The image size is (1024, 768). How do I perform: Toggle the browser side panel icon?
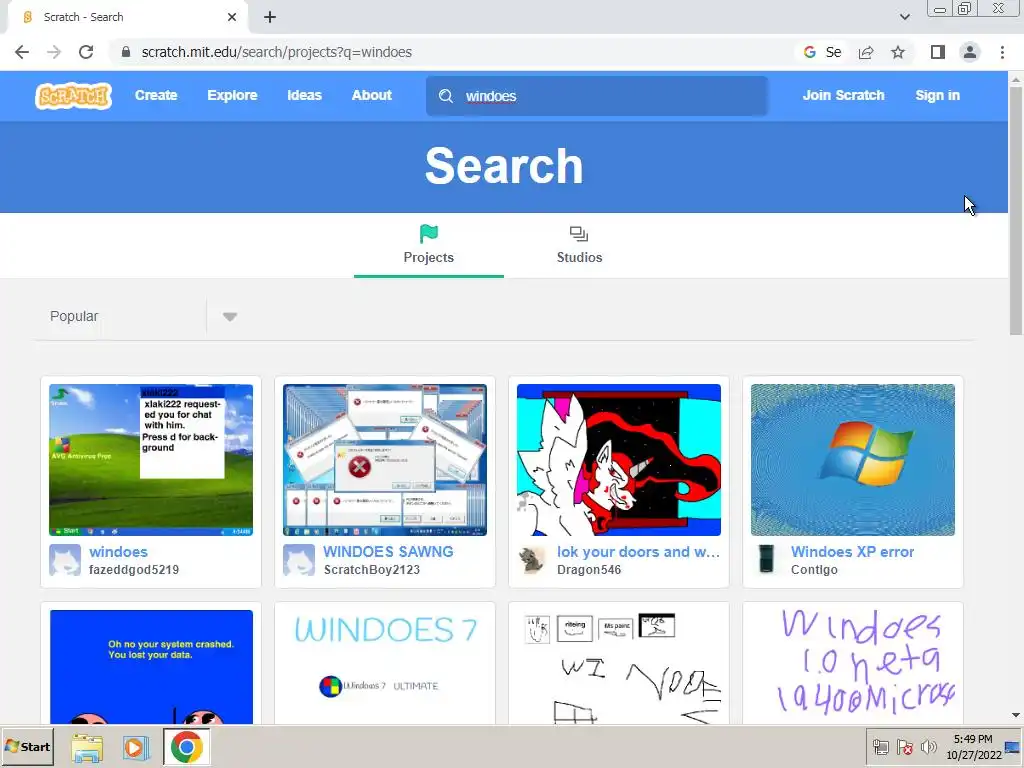coord(938,52)
